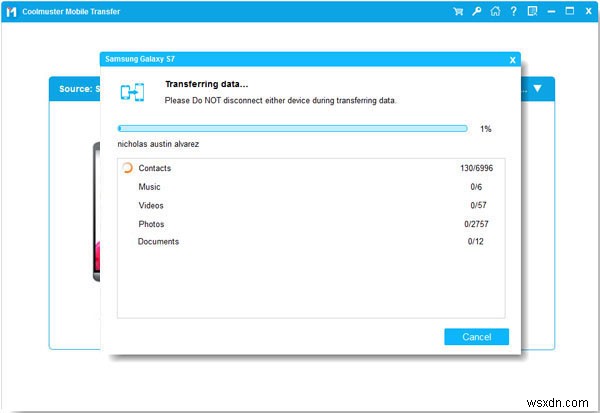600x413 pixels.
Task: Select the Documents row
Action: [x=311, y=242]
